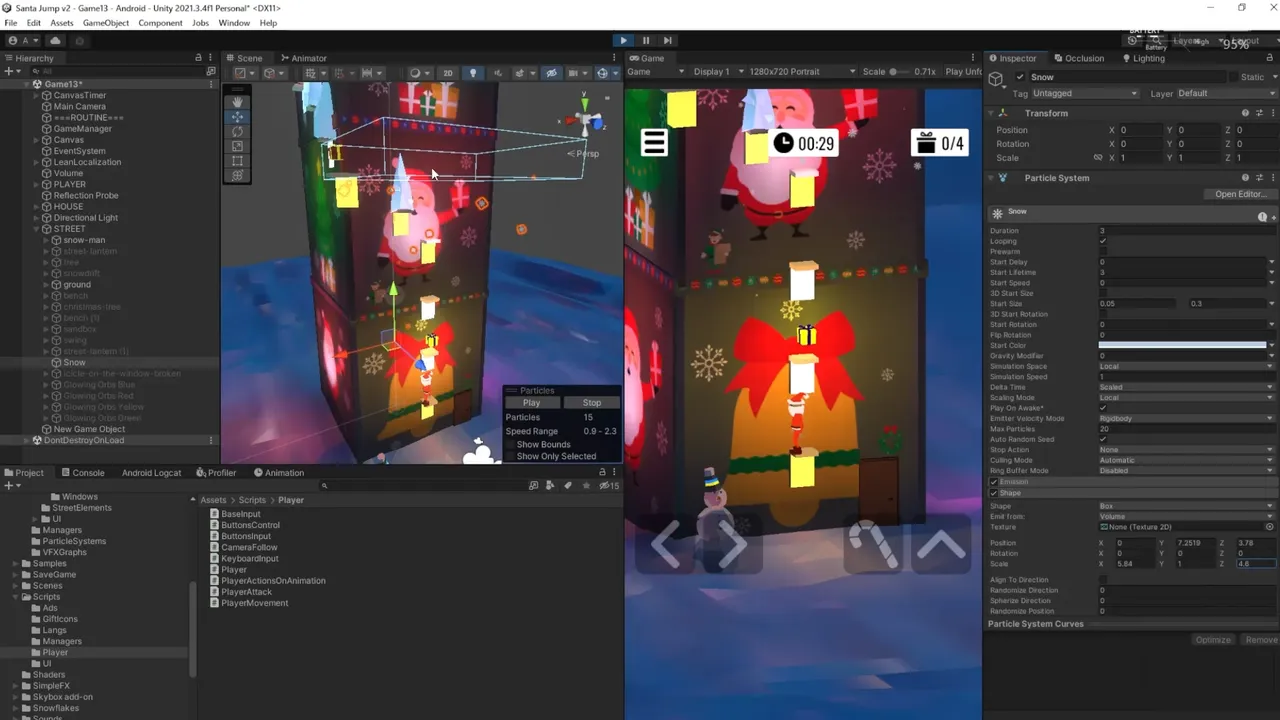Select the Move tool in Scene view
Screen dimensions: 1280x720
237,116
